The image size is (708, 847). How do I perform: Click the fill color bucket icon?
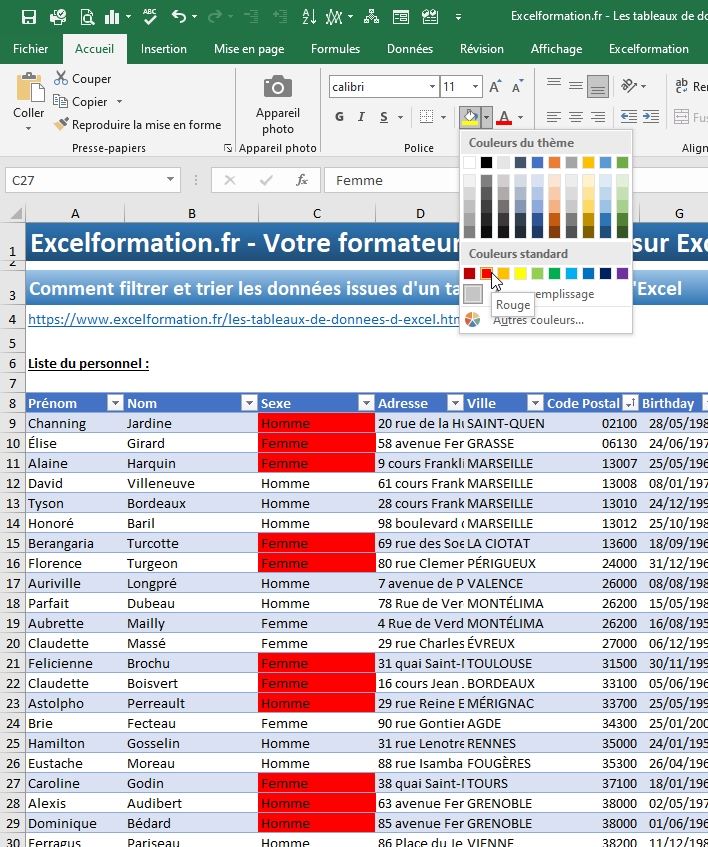(470, 117)
